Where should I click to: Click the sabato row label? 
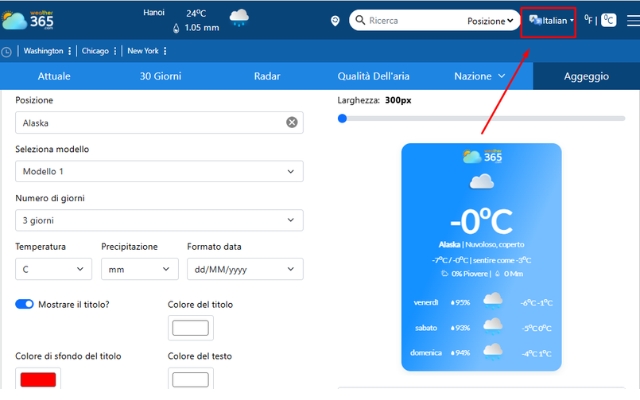click(x=426, y=328)
